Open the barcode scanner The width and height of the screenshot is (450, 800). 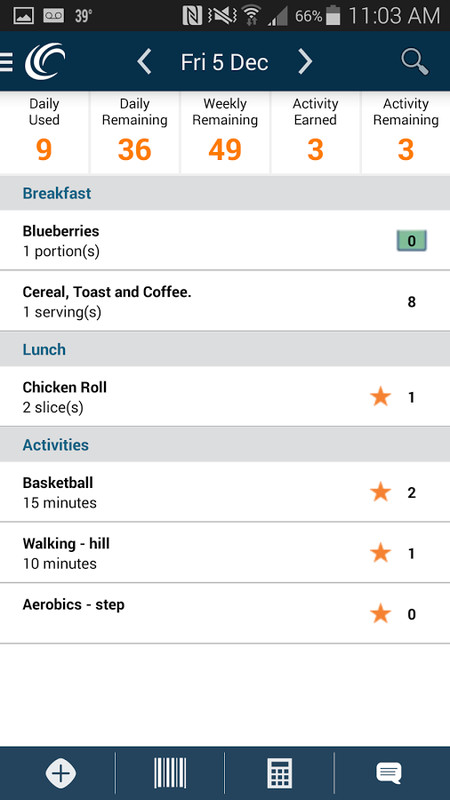pyautogui.click(x=170, y=773)
